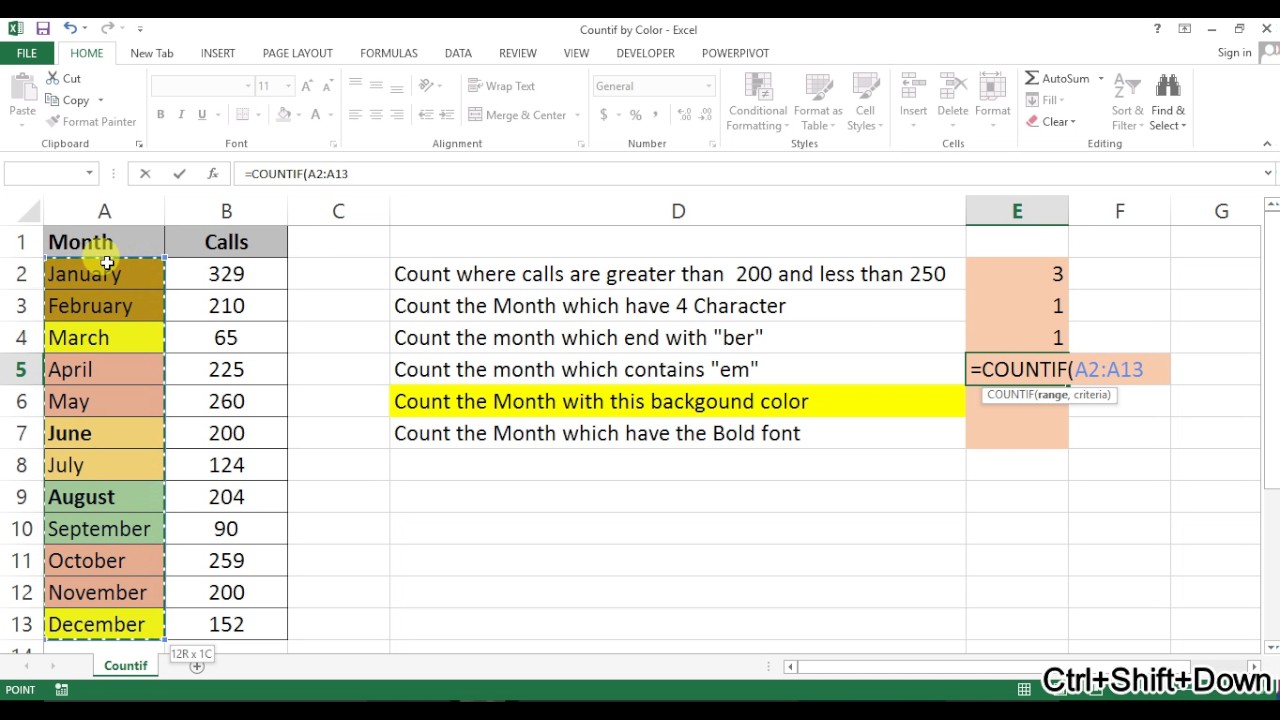Open Conditional Formatting menu
Viewport: 1280px width, 720px height.
tap(758, 102)
